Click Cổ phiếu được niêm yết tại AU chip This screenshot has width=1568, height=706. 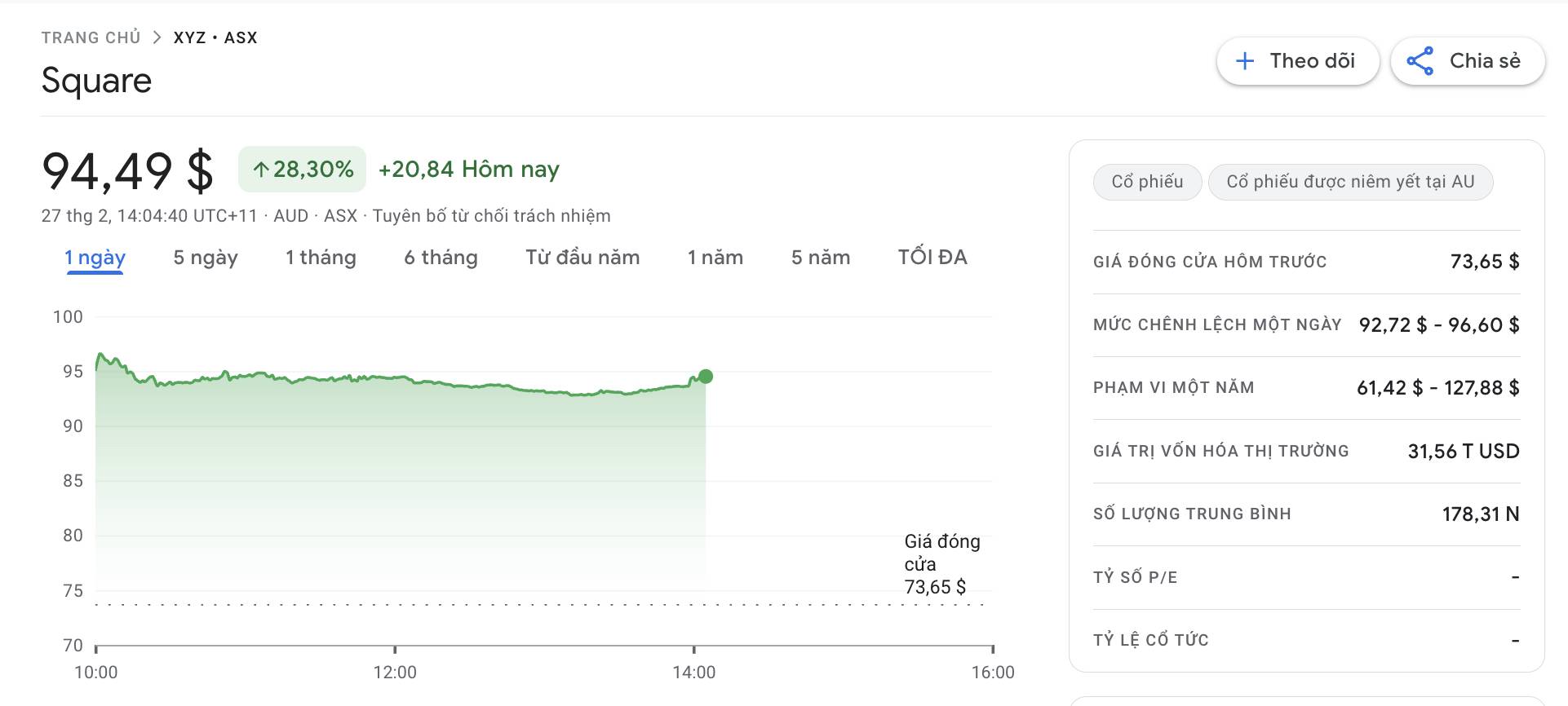point(1350,182)
